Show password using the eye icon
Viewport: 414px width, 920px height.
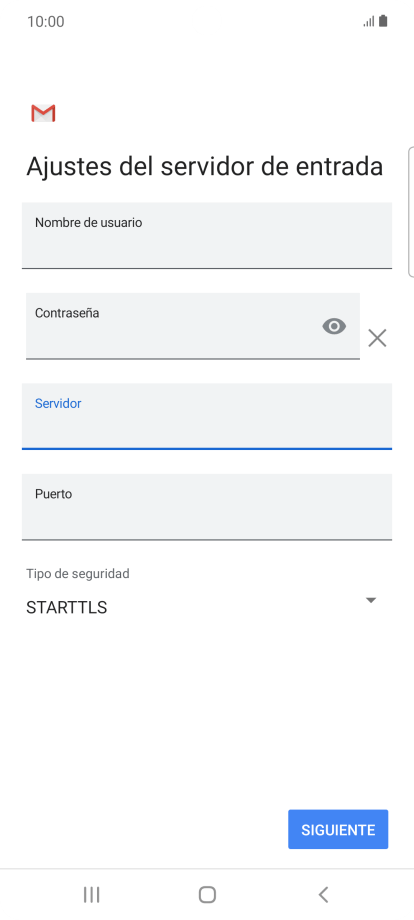334,326
